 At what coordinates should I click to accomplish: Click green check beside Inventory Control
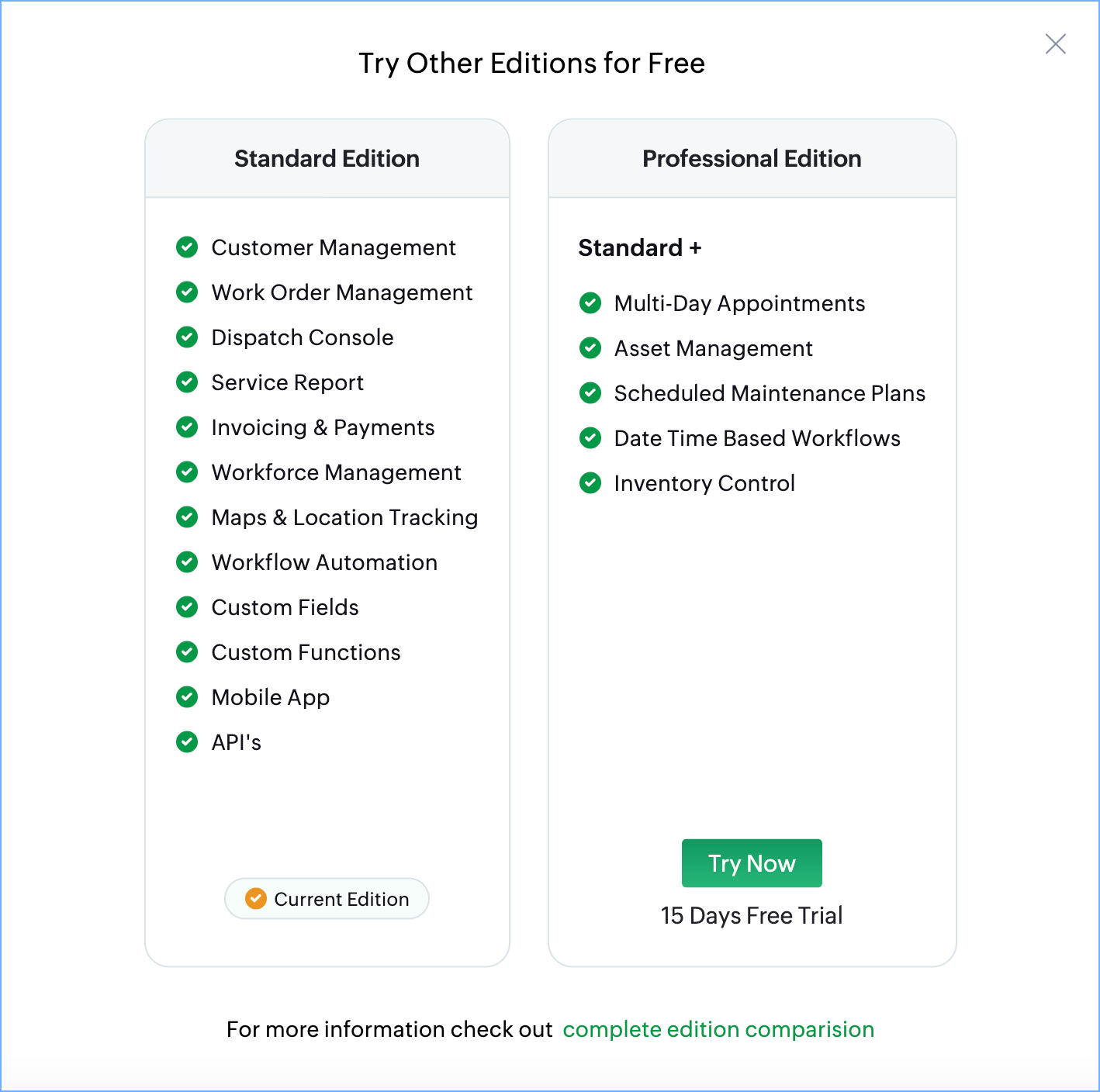(x=590, y=483)
